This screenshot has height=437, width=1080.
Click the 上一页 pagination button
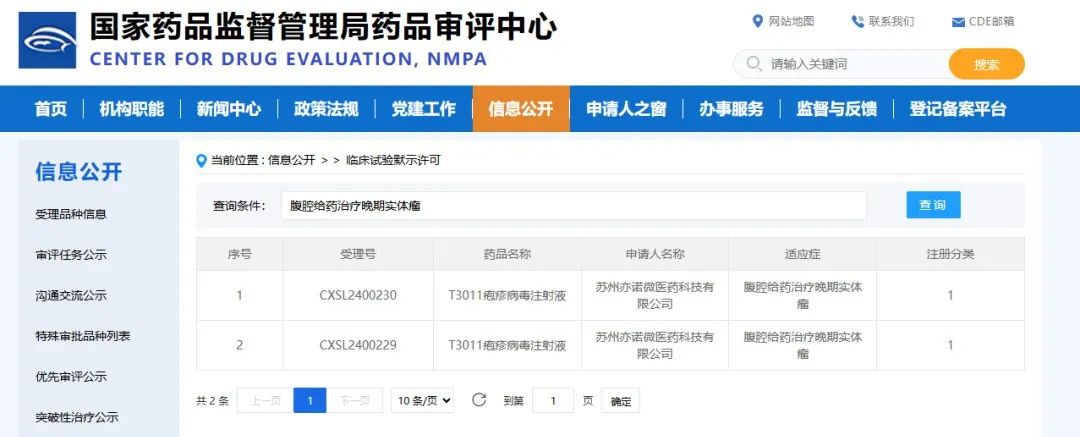[265, 400]
